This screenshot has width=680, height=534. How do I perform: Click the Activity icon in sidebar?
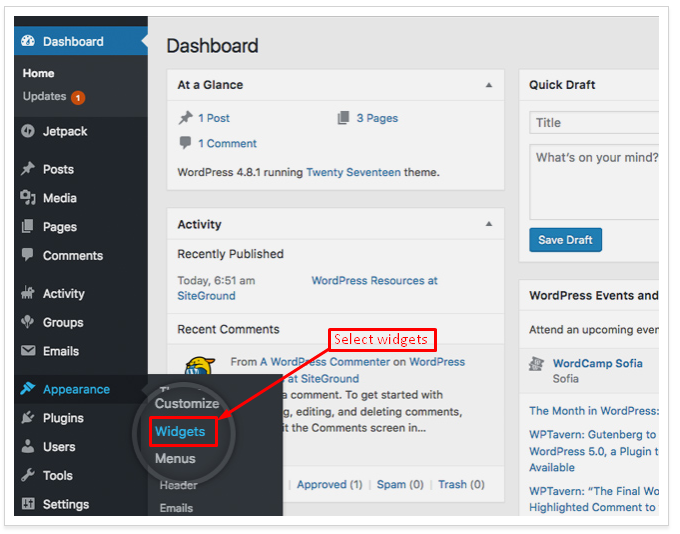(28, 293)
